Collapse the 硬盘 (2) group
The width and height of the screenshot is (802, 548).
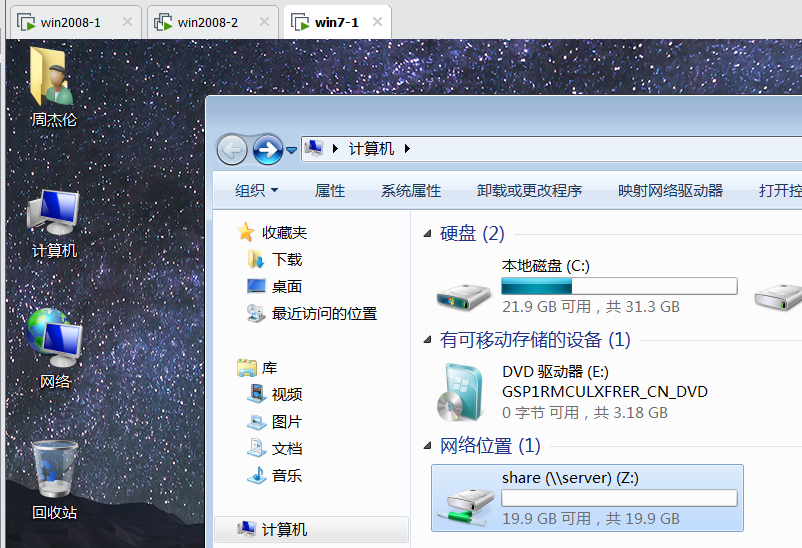coord(428,234)
